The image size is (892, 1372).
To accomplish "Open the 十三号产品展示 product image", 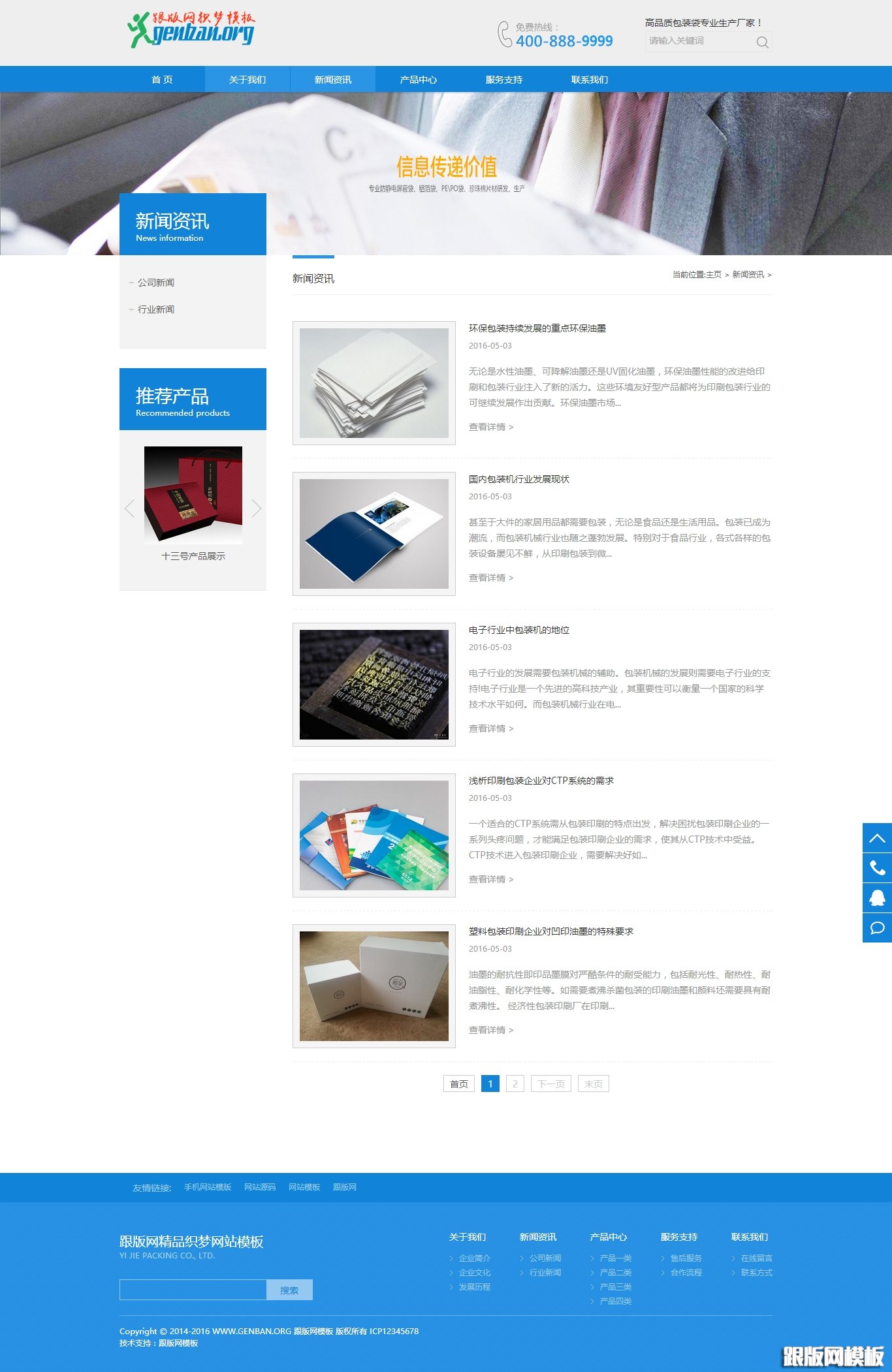I will (193, 495).
